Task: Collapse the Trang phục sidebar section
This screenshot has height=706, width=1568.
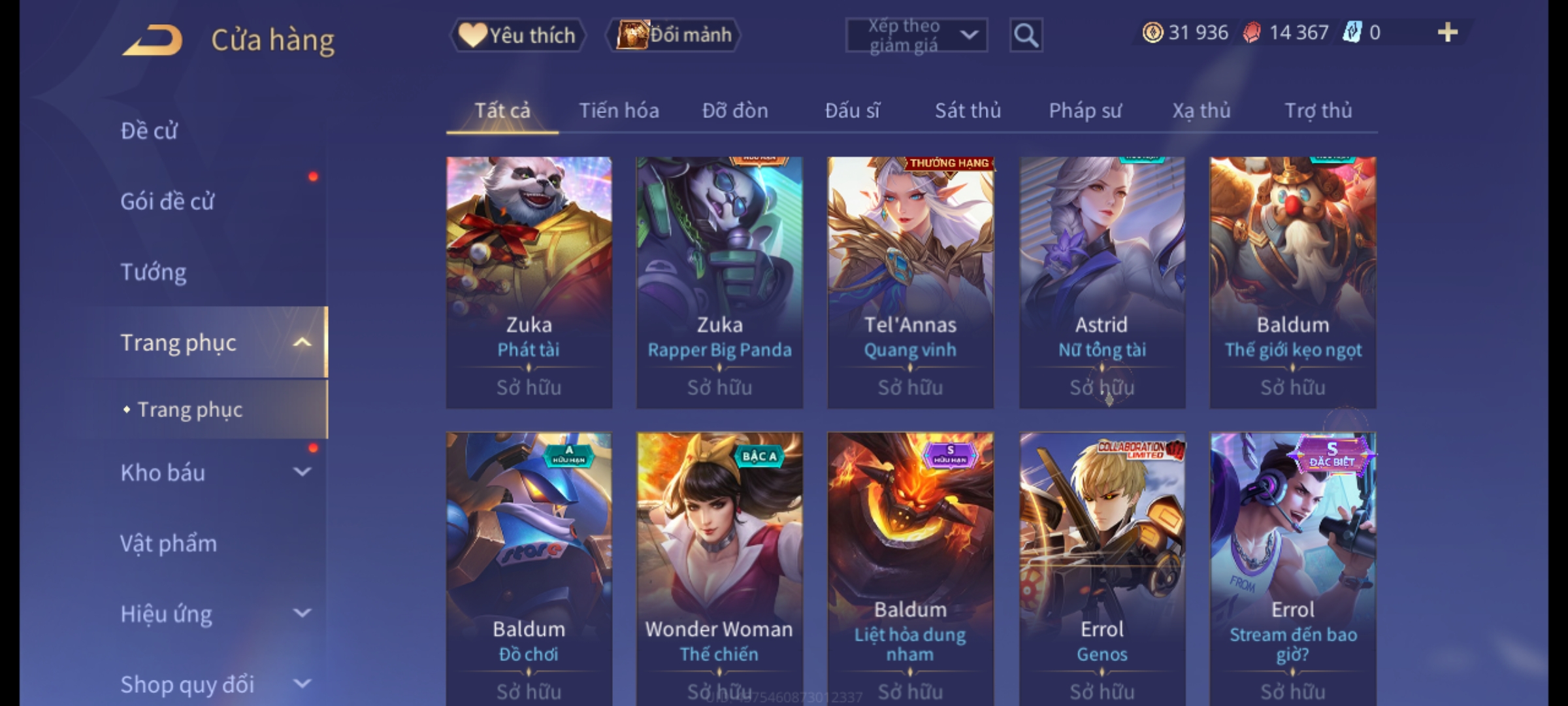Action: (x=302, y=343)
